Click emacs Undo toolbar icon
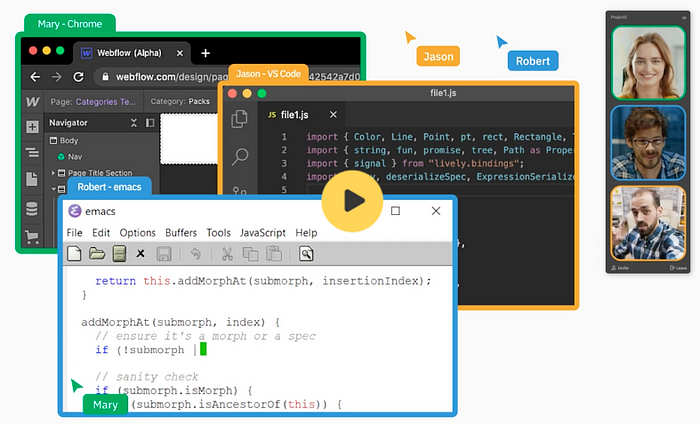Viewport: 700px width, 424px height. coord(196,254)
